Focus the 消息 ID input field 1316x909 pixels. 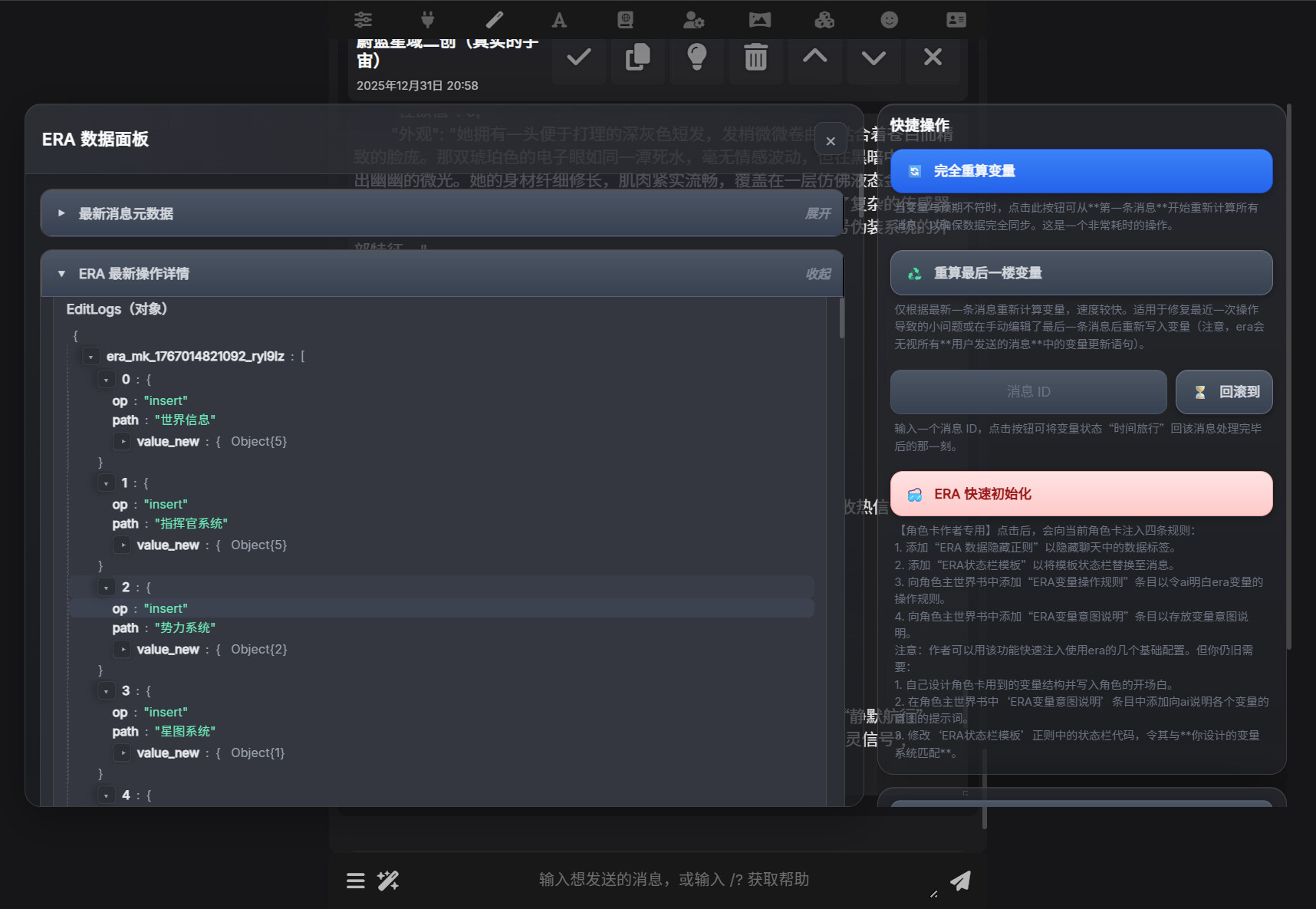[1028, 392]
